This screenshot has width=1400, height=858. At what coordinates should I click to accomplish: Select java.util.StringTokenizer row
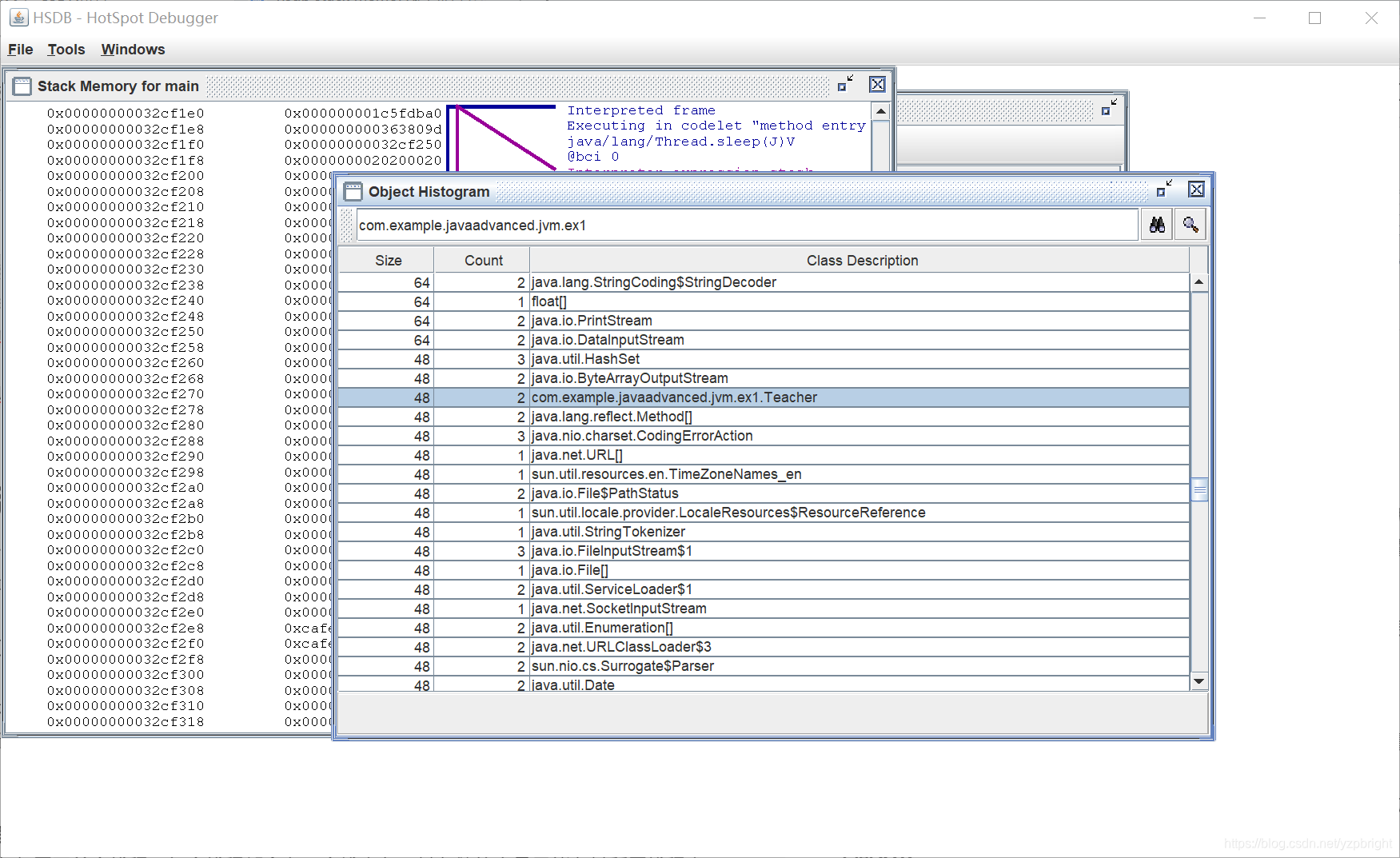(x=764, y=532)
